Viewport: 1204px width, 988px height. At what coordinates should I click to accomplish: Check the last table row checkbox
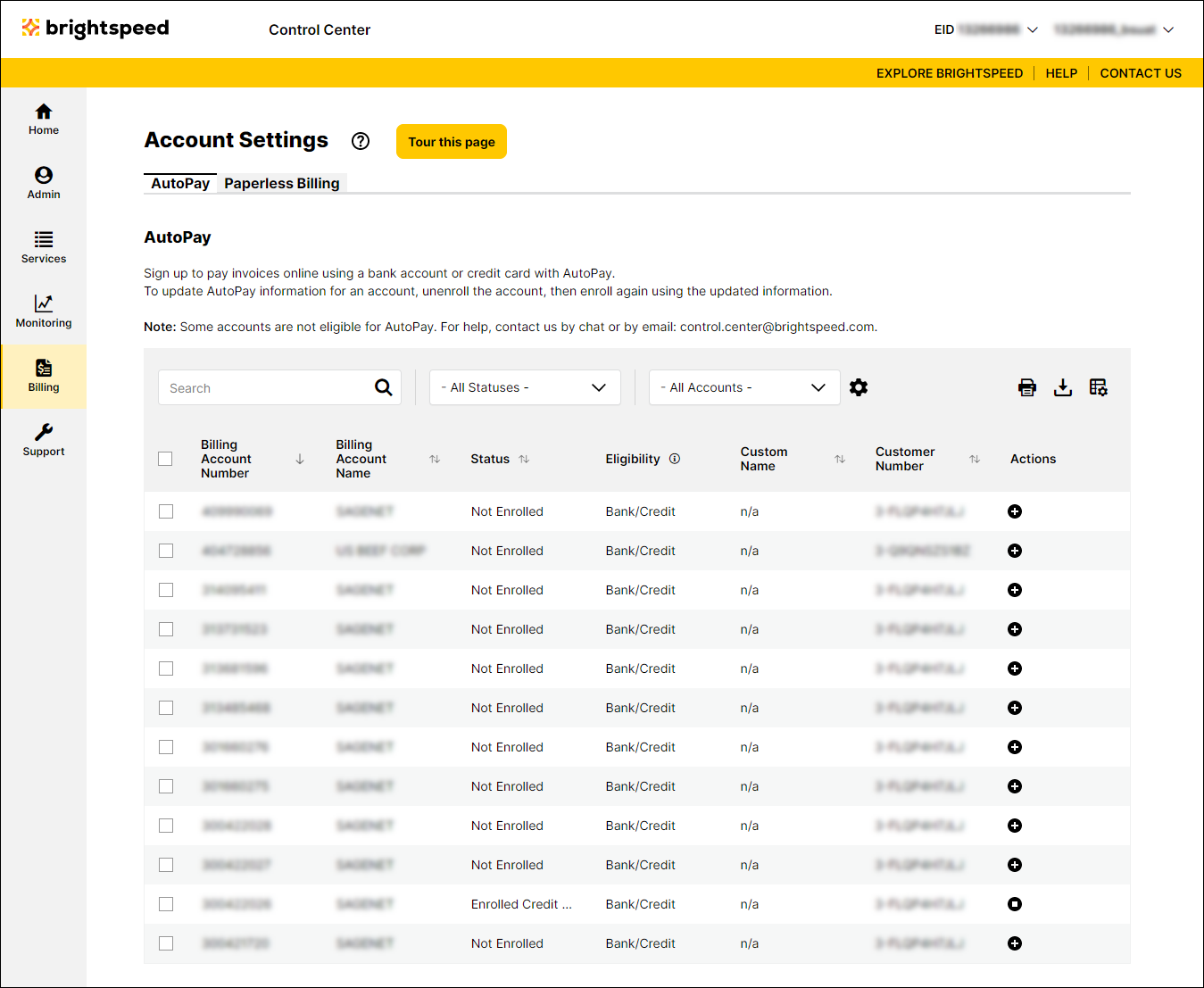pos(166,943)
